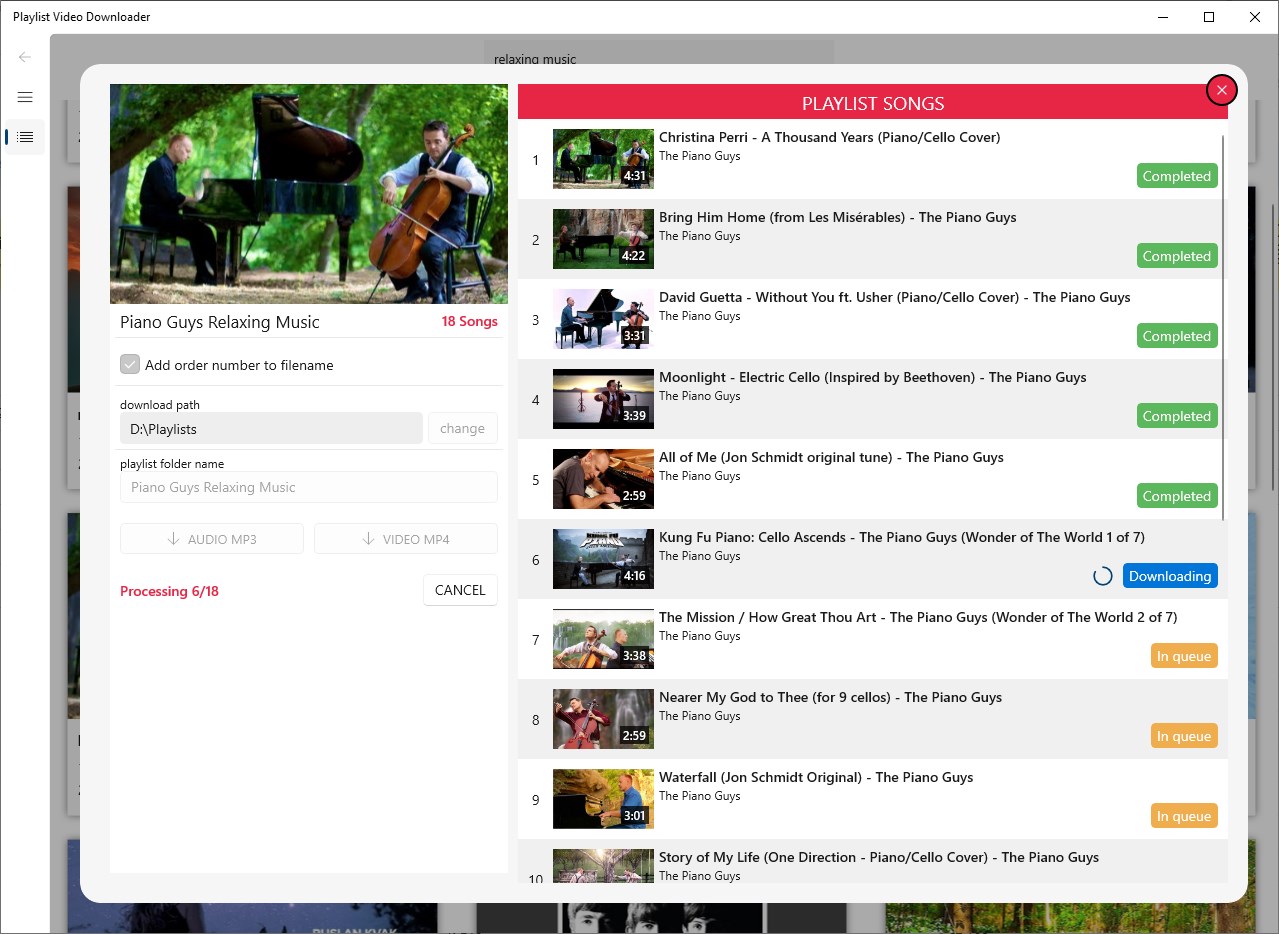Image resolution: width=1279 pixels, height=934 pixels.
Task: Select song title Kung Fu Piano: Cello Ascends
Action: pyautogui.click(x=901, y=537)
